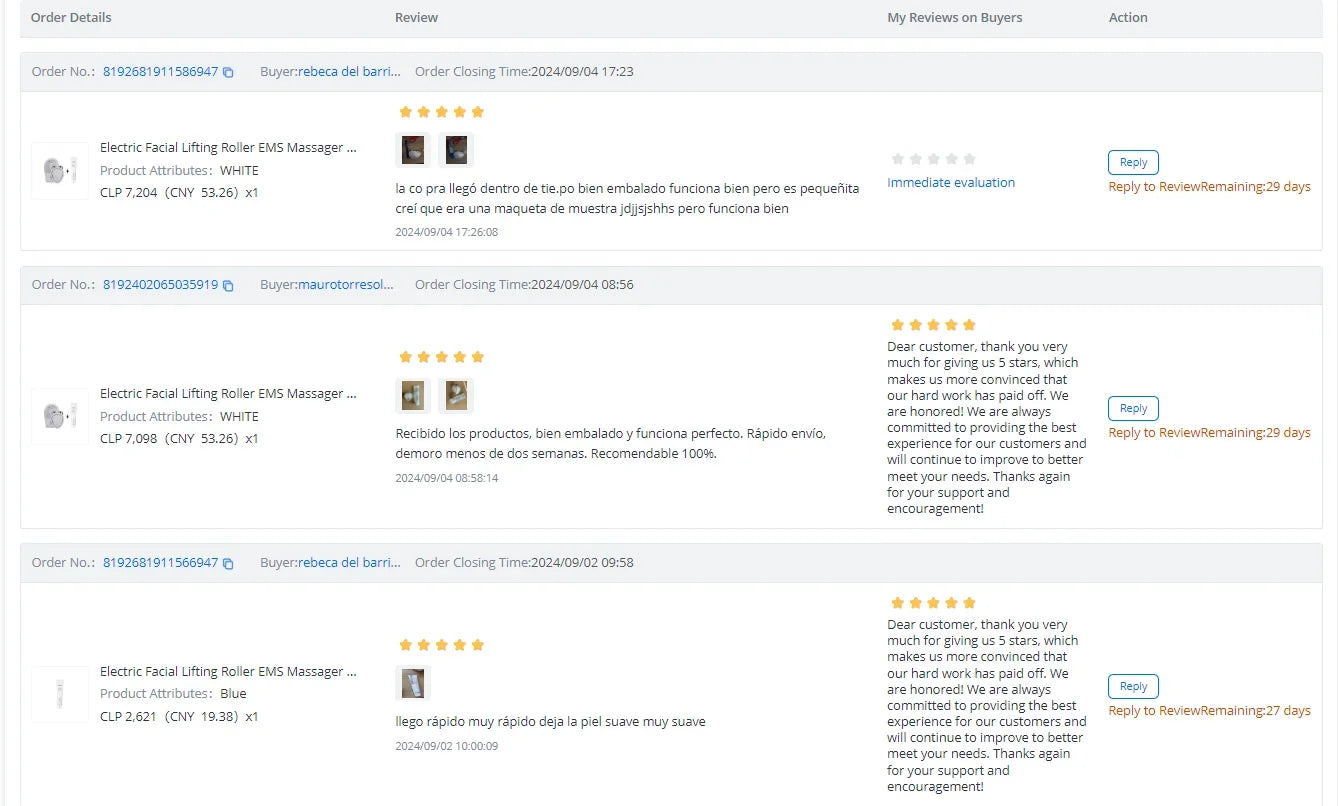
Task: Reply to the Blue product review
Action: 1133,686
